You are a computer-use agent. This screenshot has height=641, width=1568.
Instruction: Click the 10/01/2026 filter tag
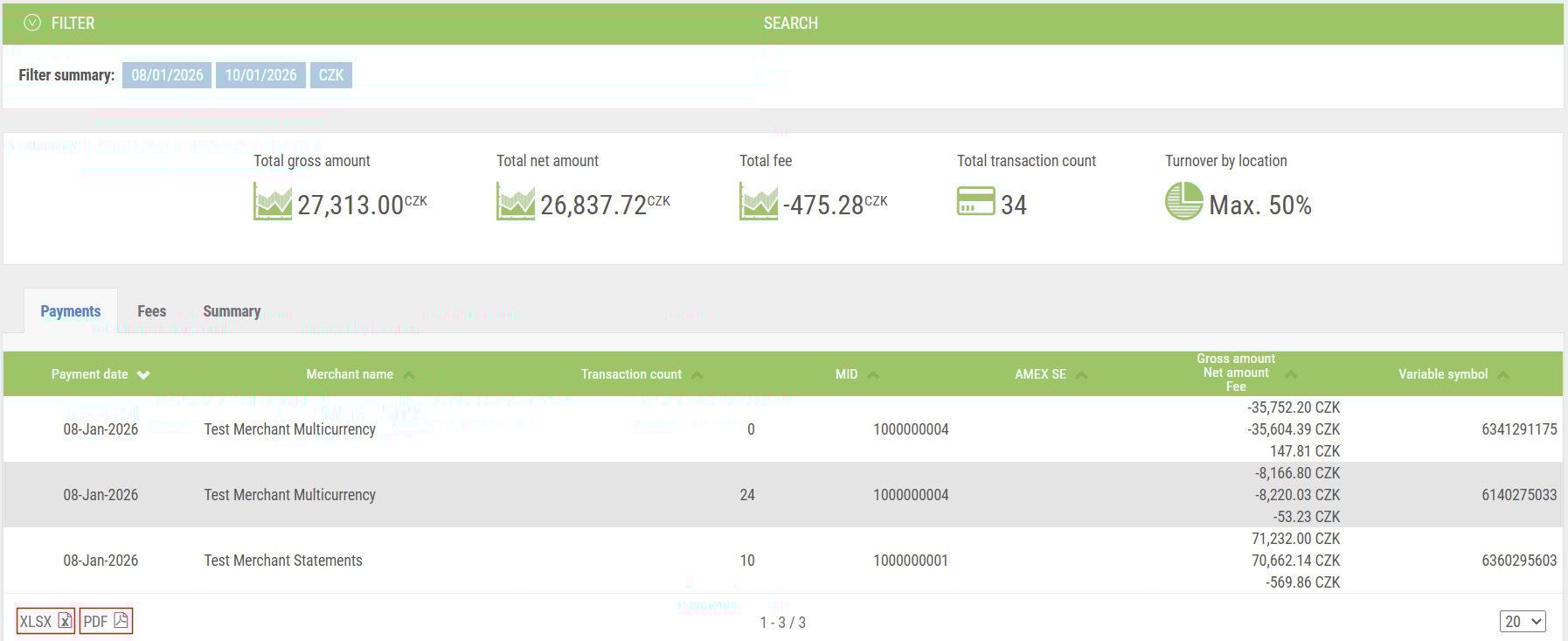[260, 75]
